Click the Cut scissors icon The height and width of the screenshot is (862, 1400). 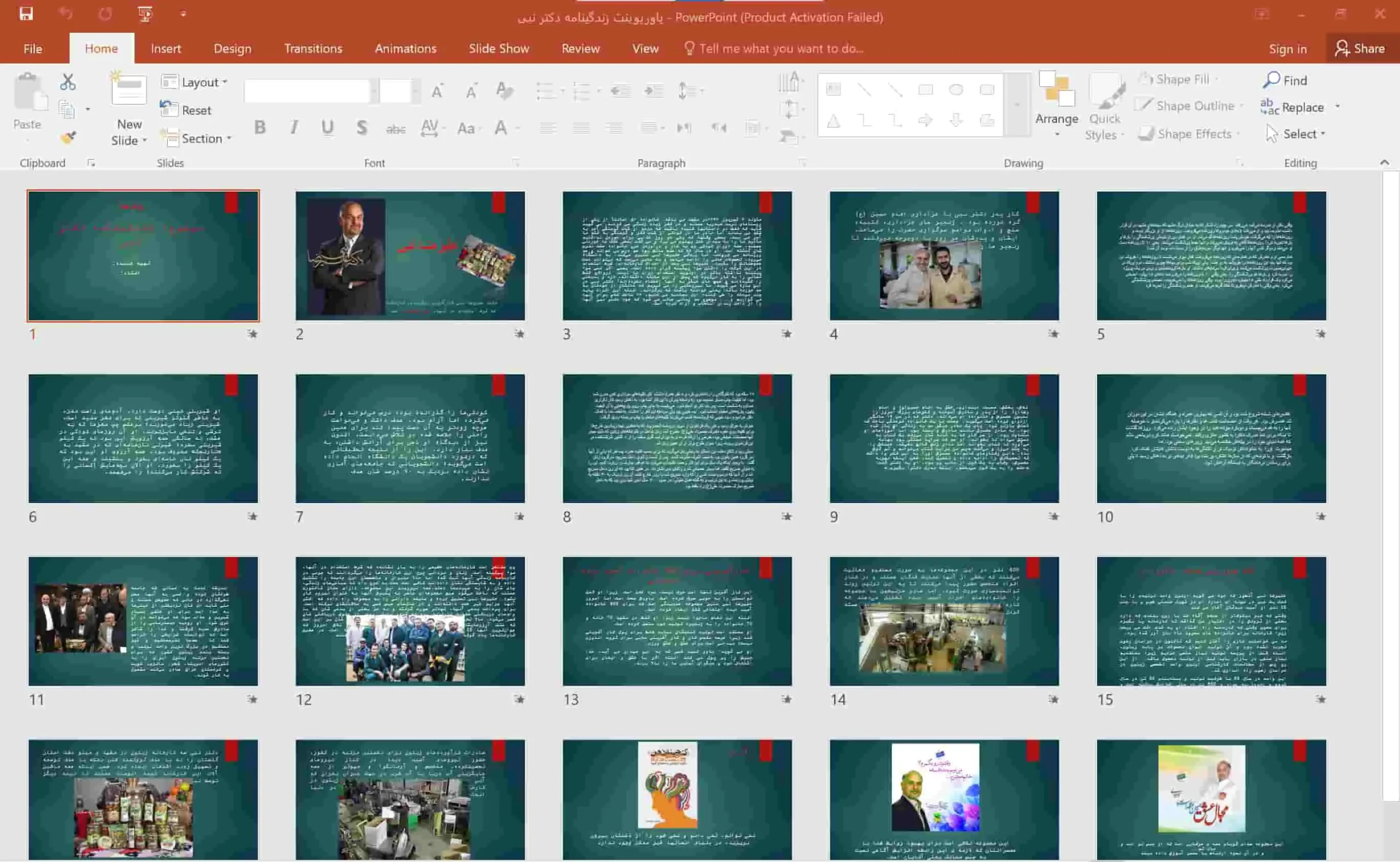pos(68,82)
